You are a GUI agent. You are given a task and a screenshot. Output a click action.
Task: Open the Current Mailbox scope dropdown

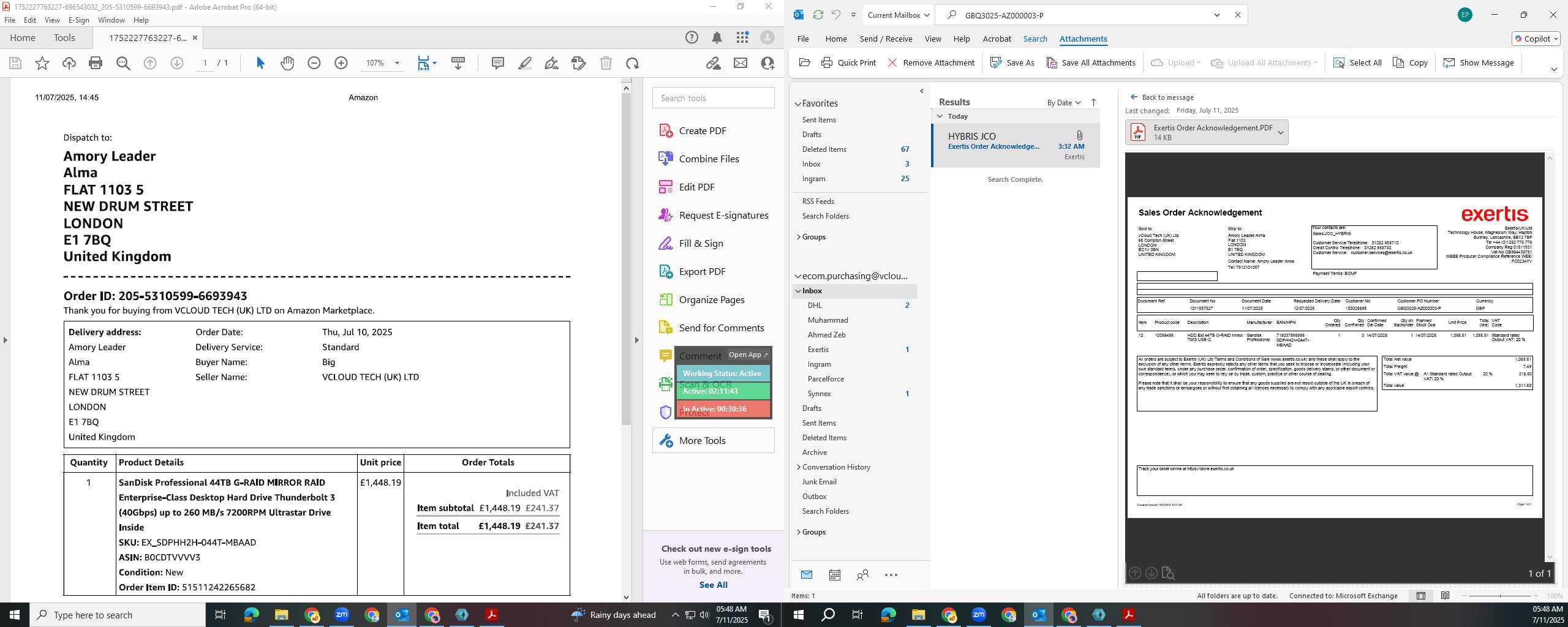[899, 15]
